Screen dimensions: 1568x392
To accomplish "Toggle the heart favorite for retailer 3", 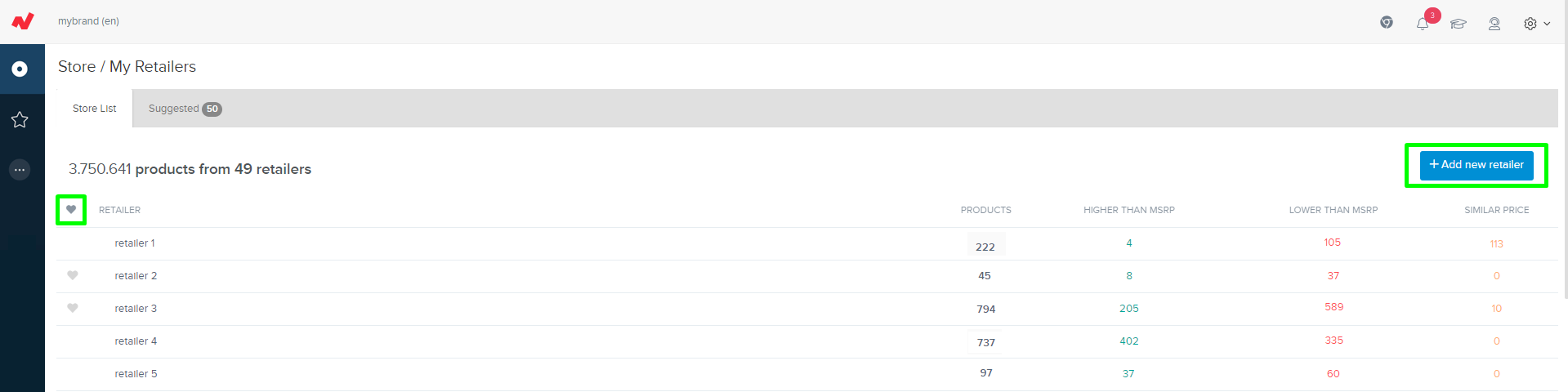I will 73,308.
